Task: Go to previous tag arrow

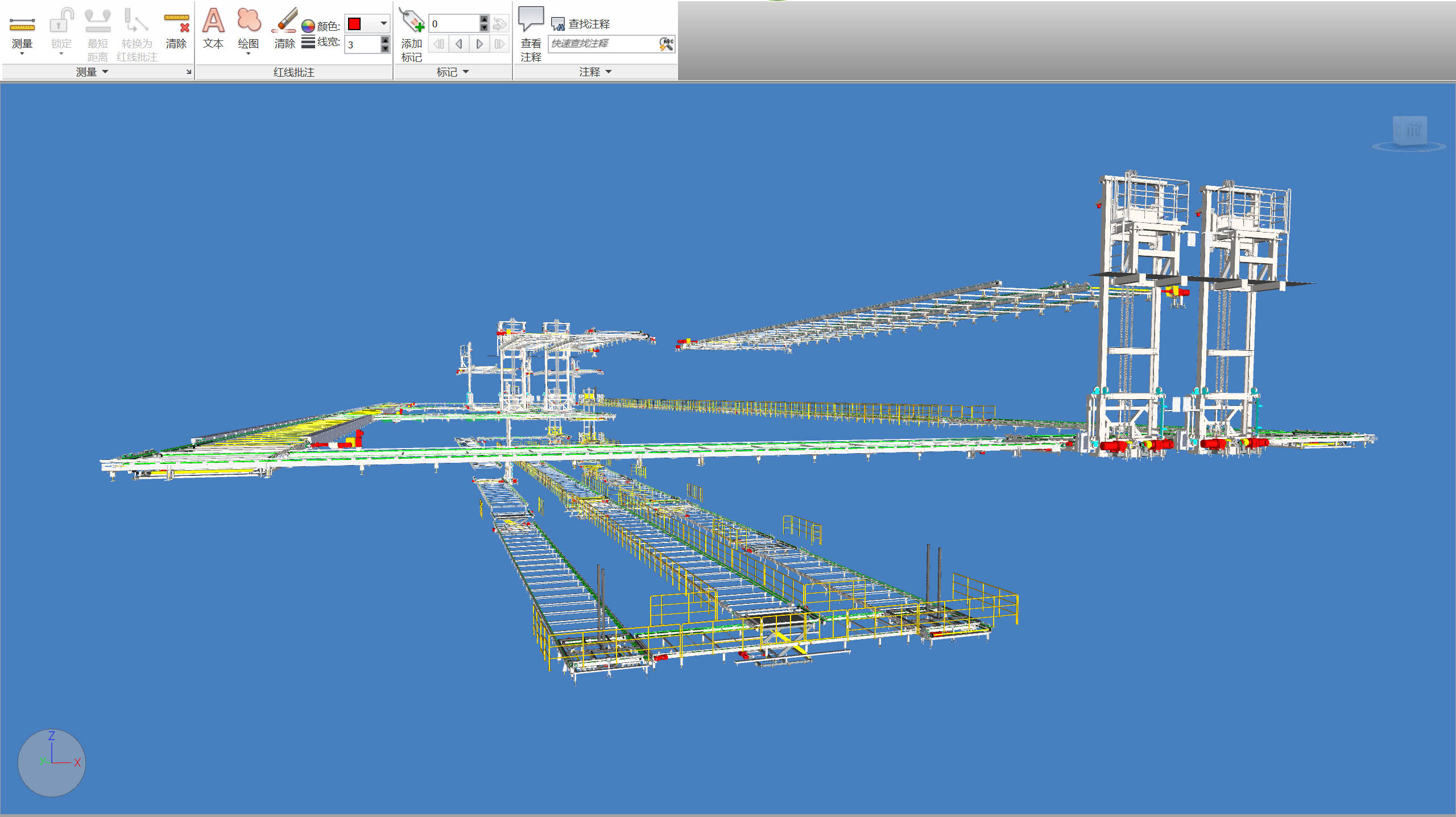Action: click(x=458, y=44)
